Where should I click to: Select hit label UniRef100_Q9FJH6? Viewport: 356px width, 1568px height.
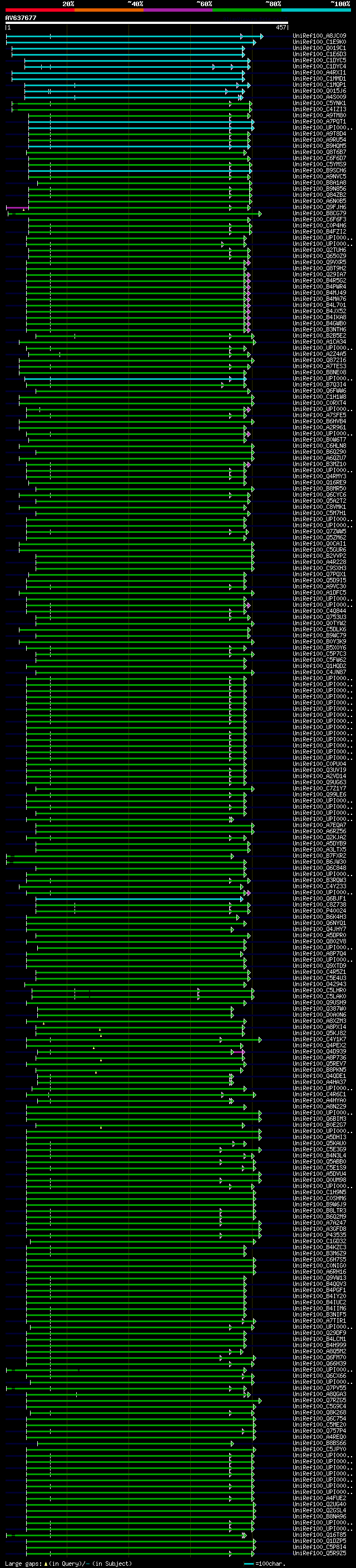tap(319, 207)
